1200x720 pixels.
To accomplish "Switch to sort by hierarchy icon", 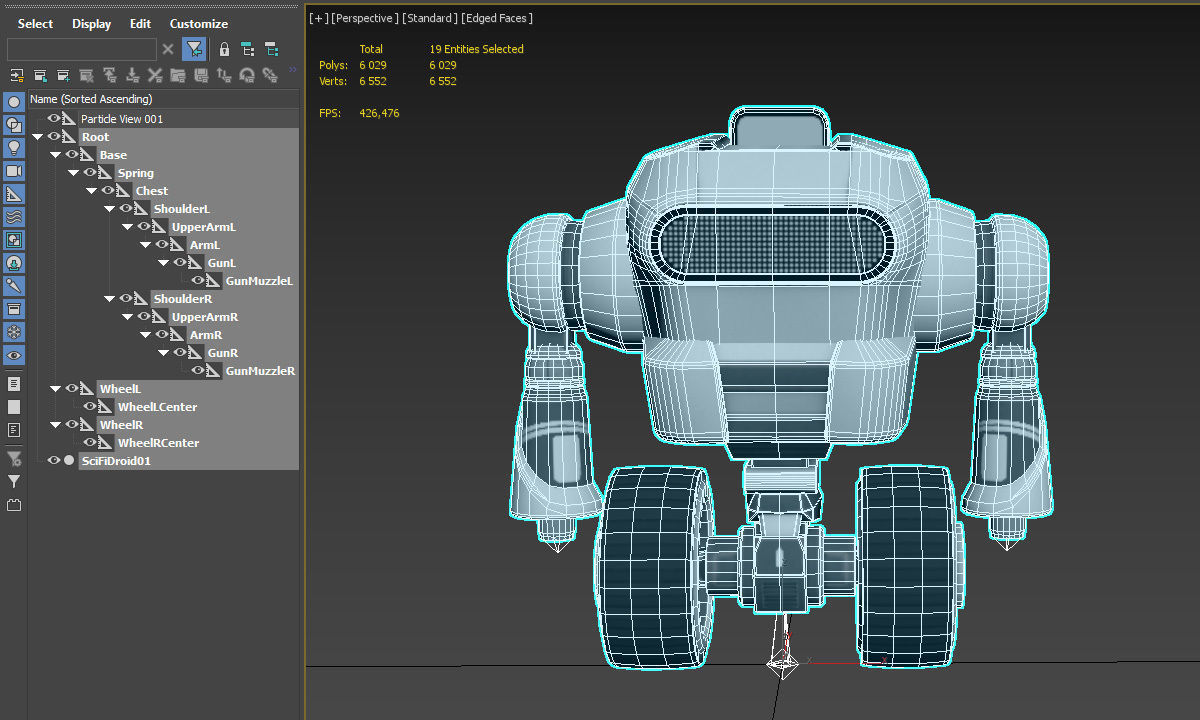I will click(x=247, y=49).
